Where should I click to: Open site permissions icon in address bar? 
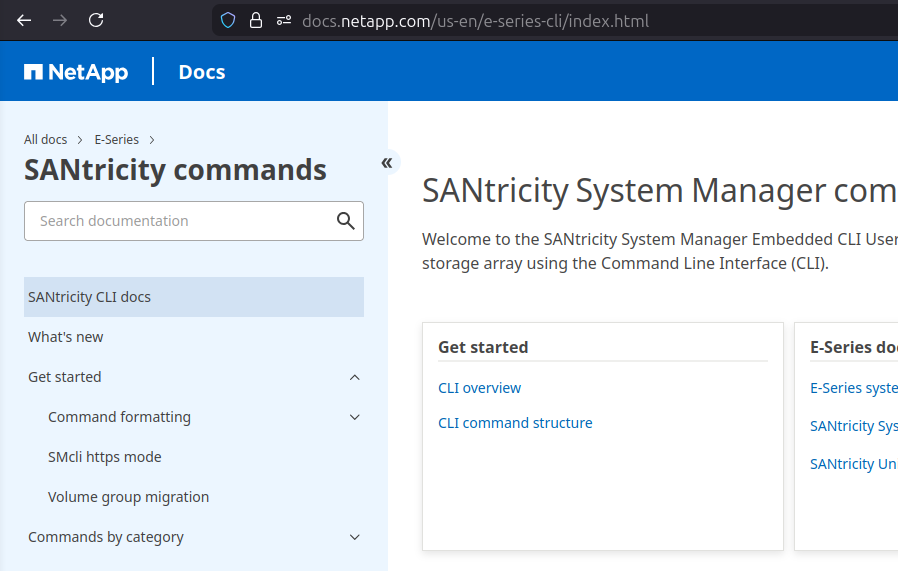coord(284,21)
